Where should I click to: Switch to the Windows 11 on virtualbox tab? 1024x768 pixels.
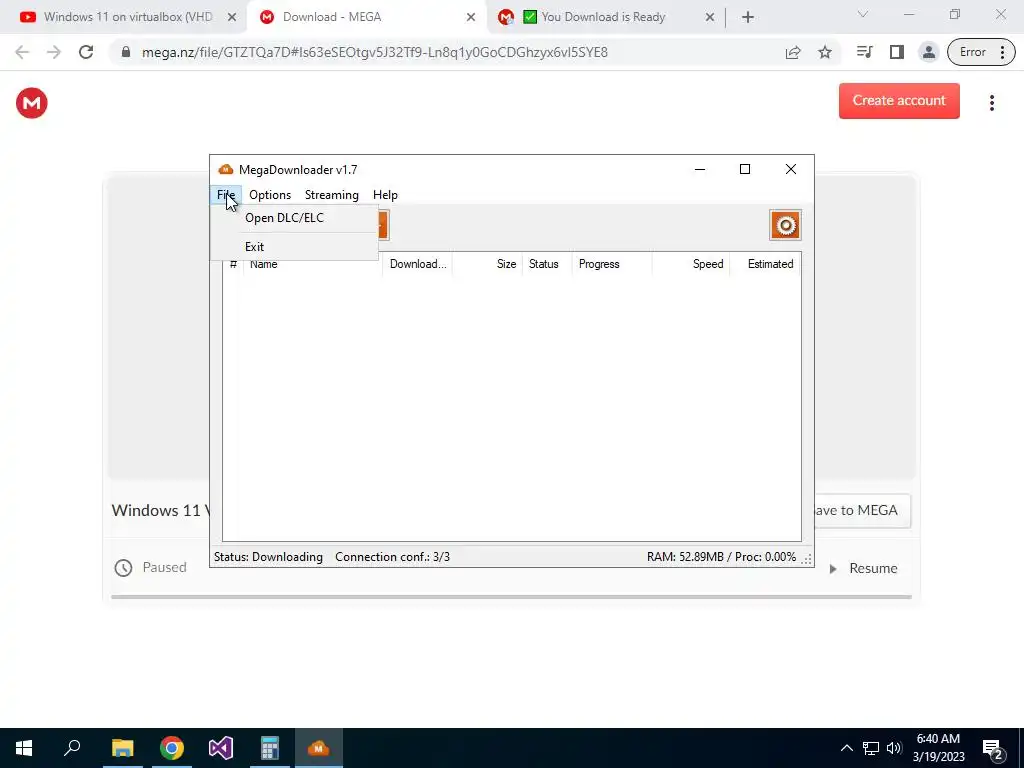click(x=127, y=17)
